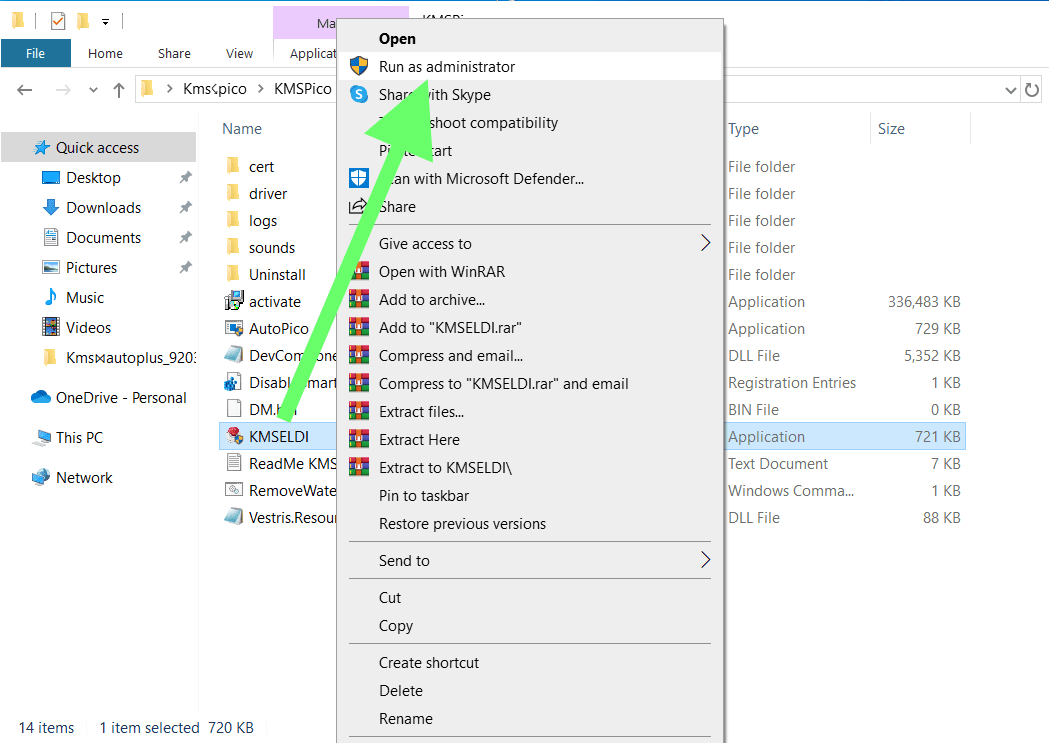This screenshot has width=1049, height=743.
Task: Click the AutoPico application icon
Action: pos(234,328)
